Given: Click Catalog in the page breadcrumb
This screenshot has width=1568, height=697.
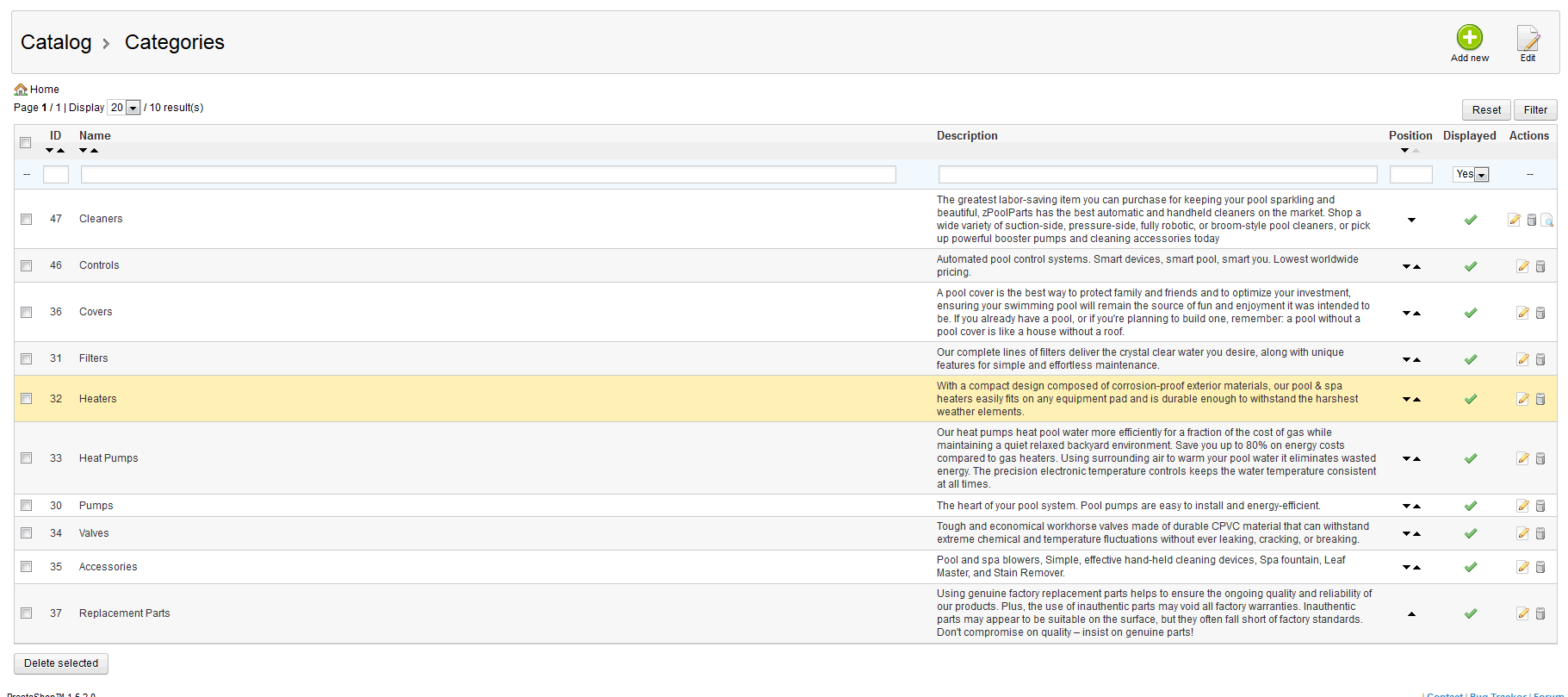Looking at the screenshot, I should click(x=56, y=42).
